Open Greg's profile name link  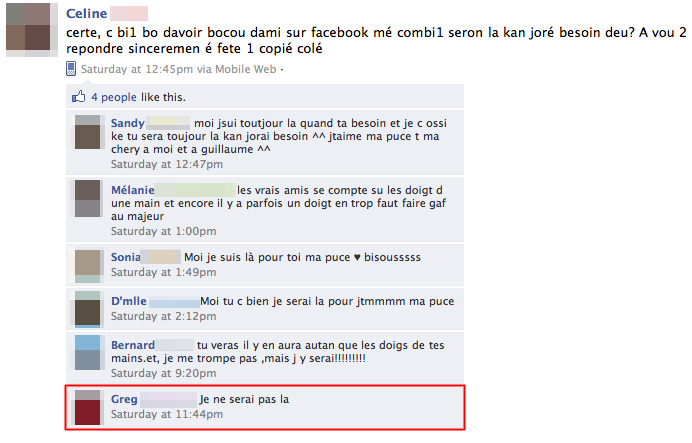coord(124,399)
